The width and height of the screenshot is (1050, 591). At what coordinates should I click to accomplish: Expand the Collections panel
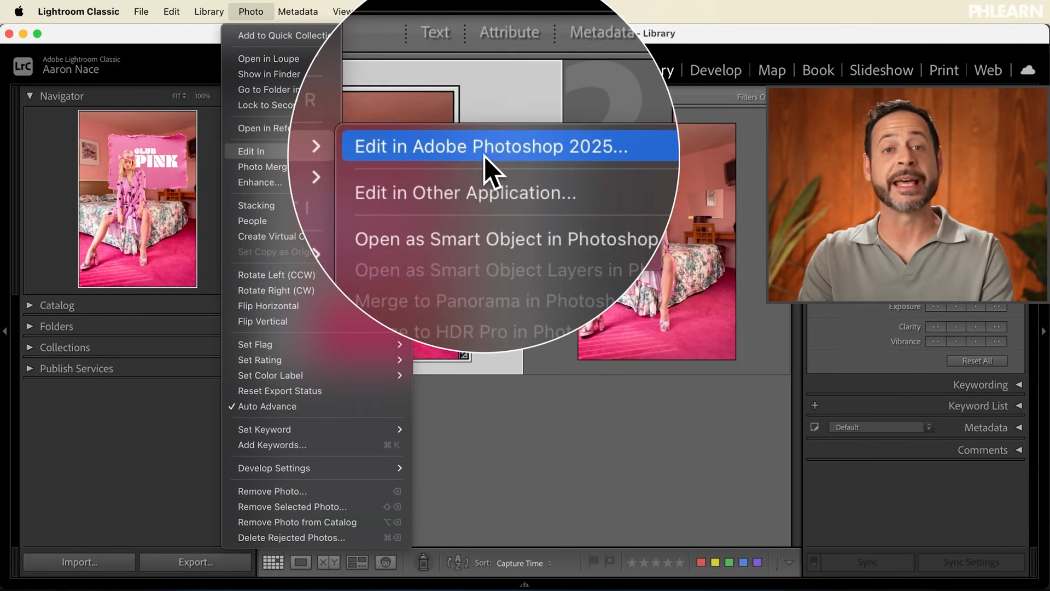pyautogui.click(x=29, y=347)
